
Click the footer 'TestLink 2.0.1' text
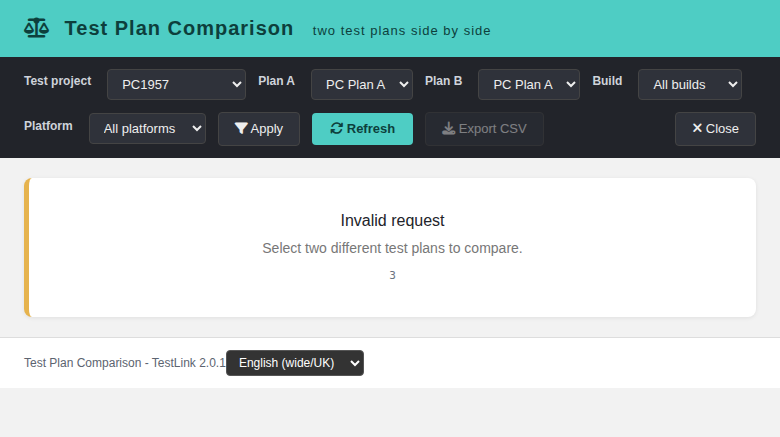point(189,363)
